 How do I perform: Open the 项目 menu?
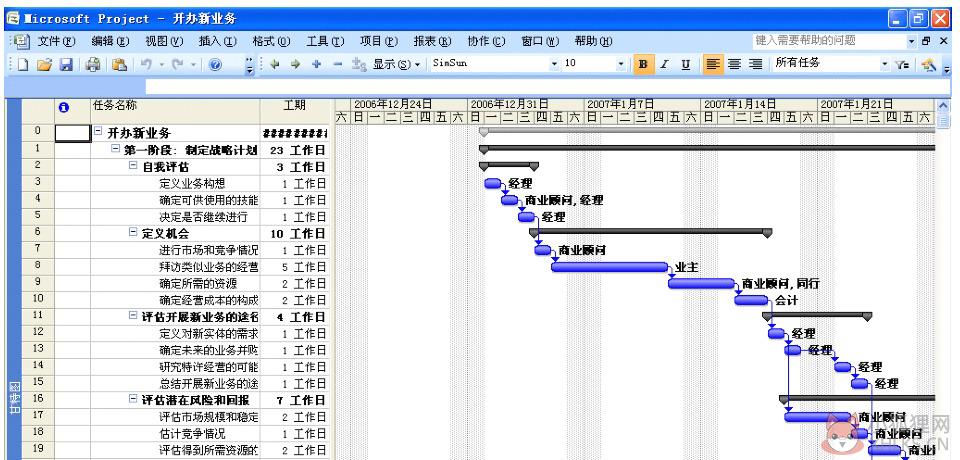coord(378,41)
